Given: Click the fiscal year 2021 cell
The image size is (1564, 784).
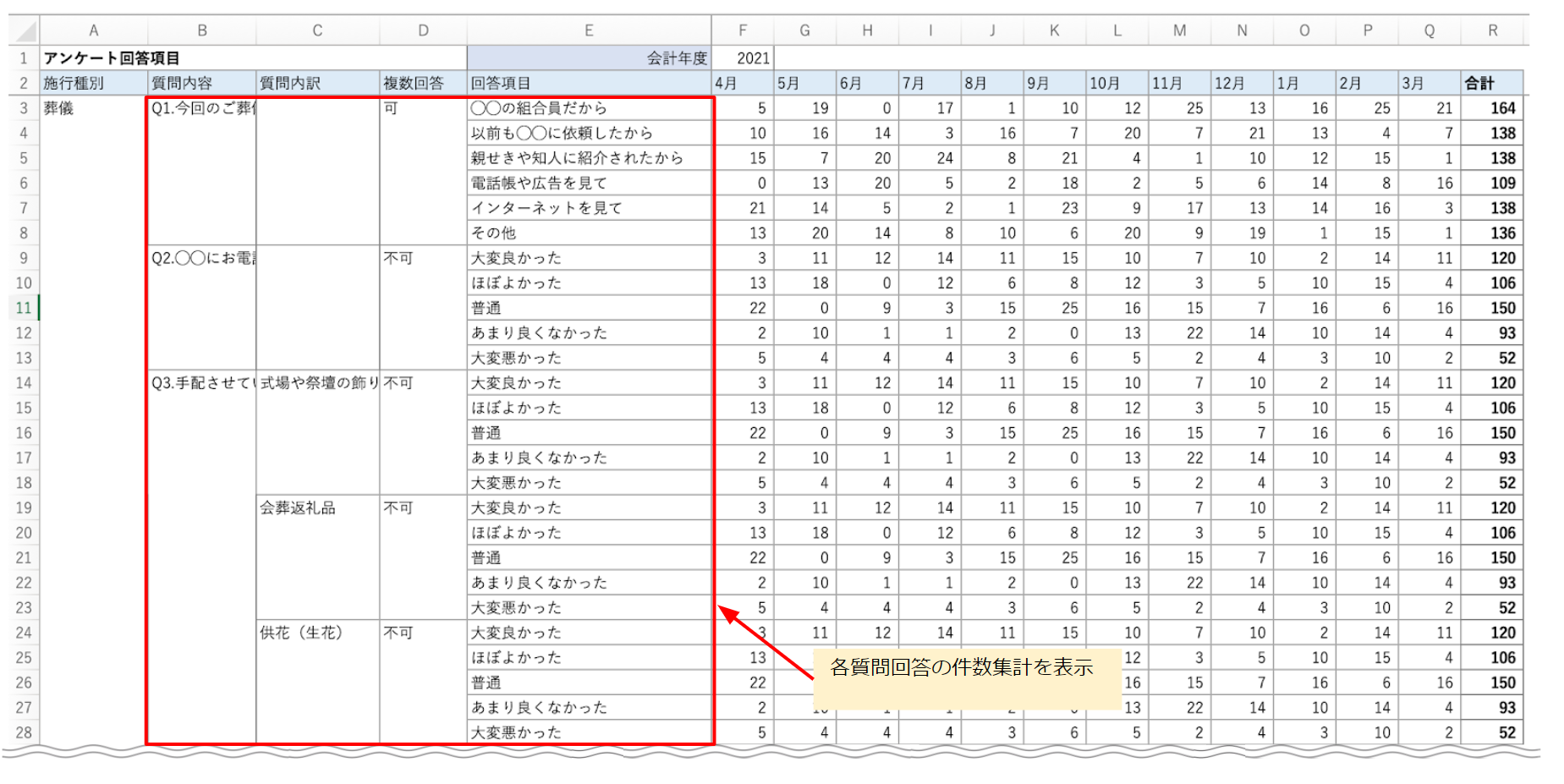Looking at the screenshot, I should 743,58.
